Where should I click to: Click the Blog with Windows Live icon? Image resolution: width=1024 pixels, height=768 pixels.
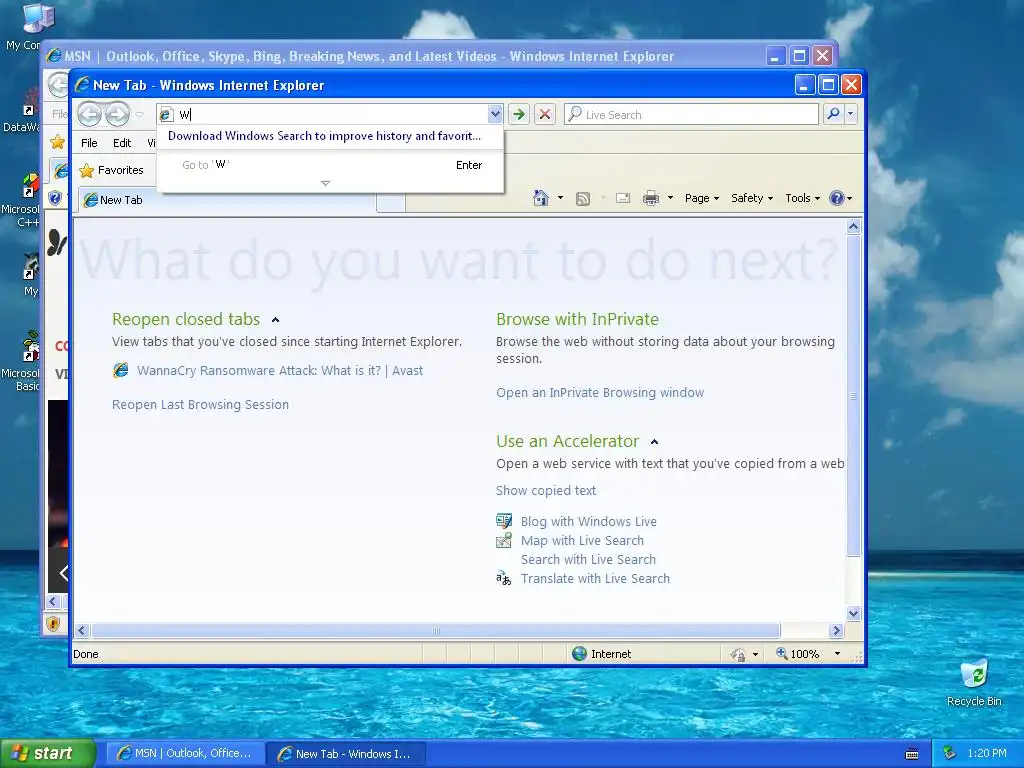[x=504, y=521]
